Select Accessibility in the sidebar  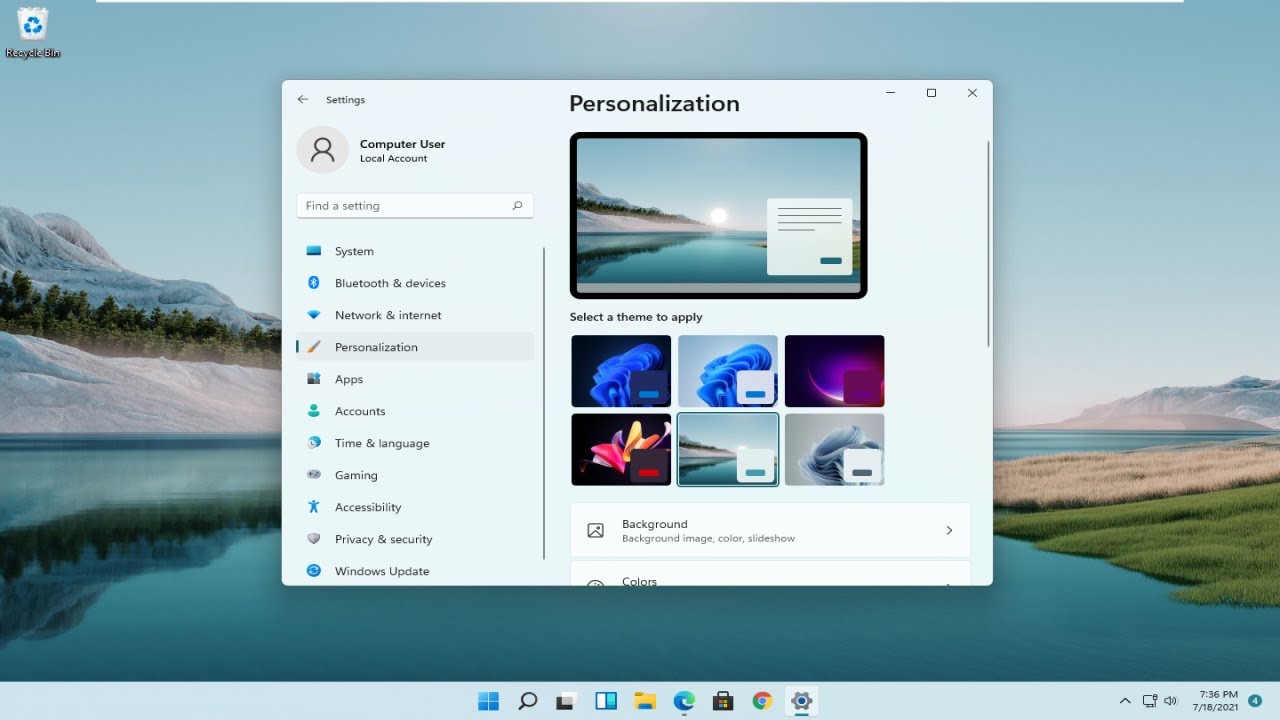point(415,507)
